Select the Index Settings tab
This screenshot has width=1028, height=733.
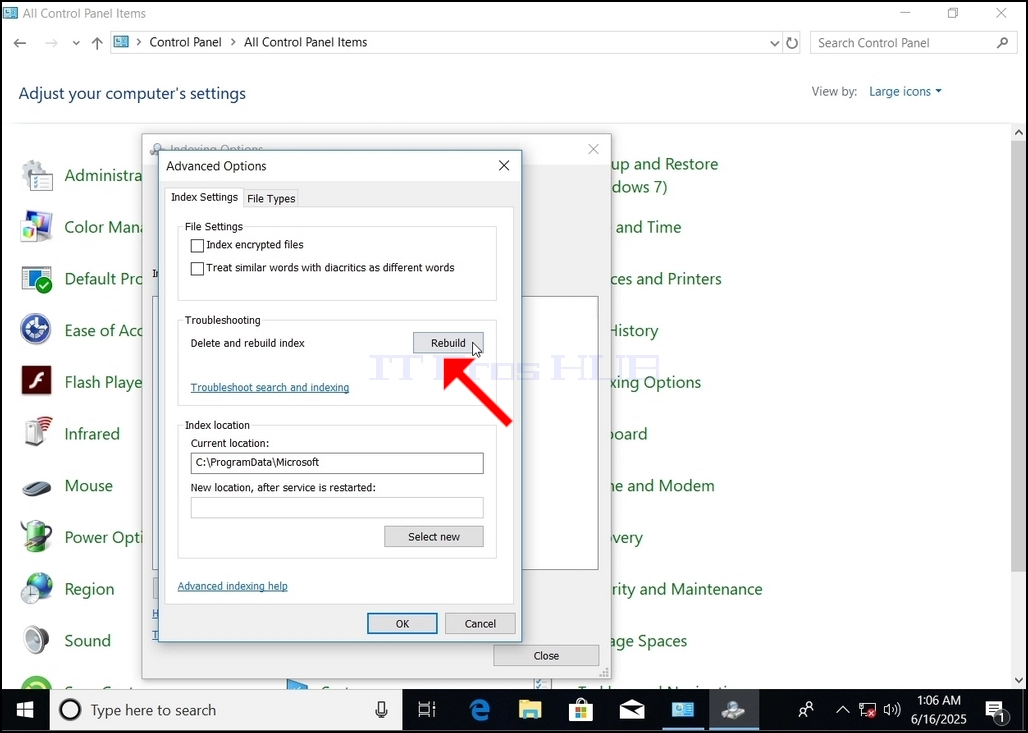(x=204, y=197)
